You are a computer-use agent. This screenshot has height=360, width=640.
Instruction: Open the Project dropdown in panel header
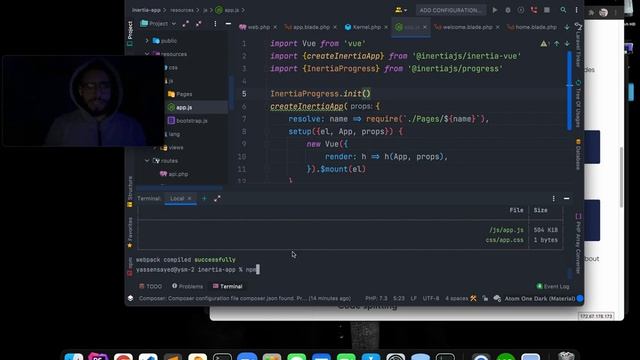(158, 24)
